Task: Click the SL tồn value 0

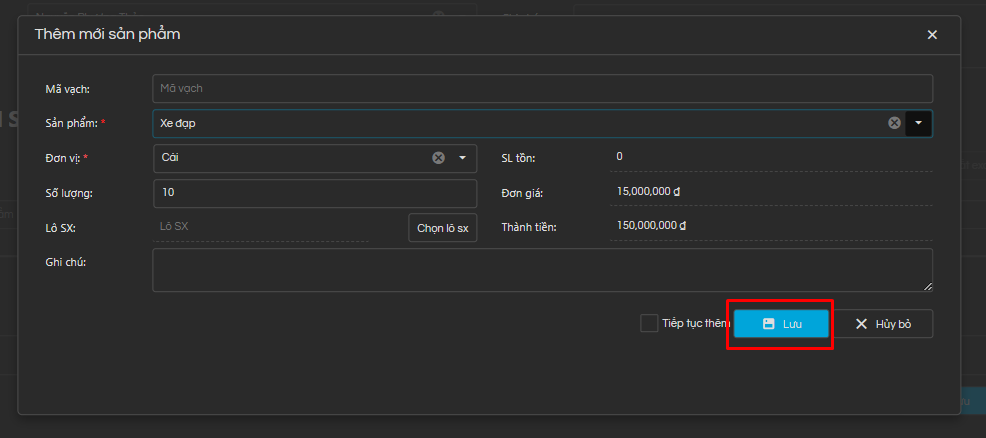Action: (x=620, y=157)
